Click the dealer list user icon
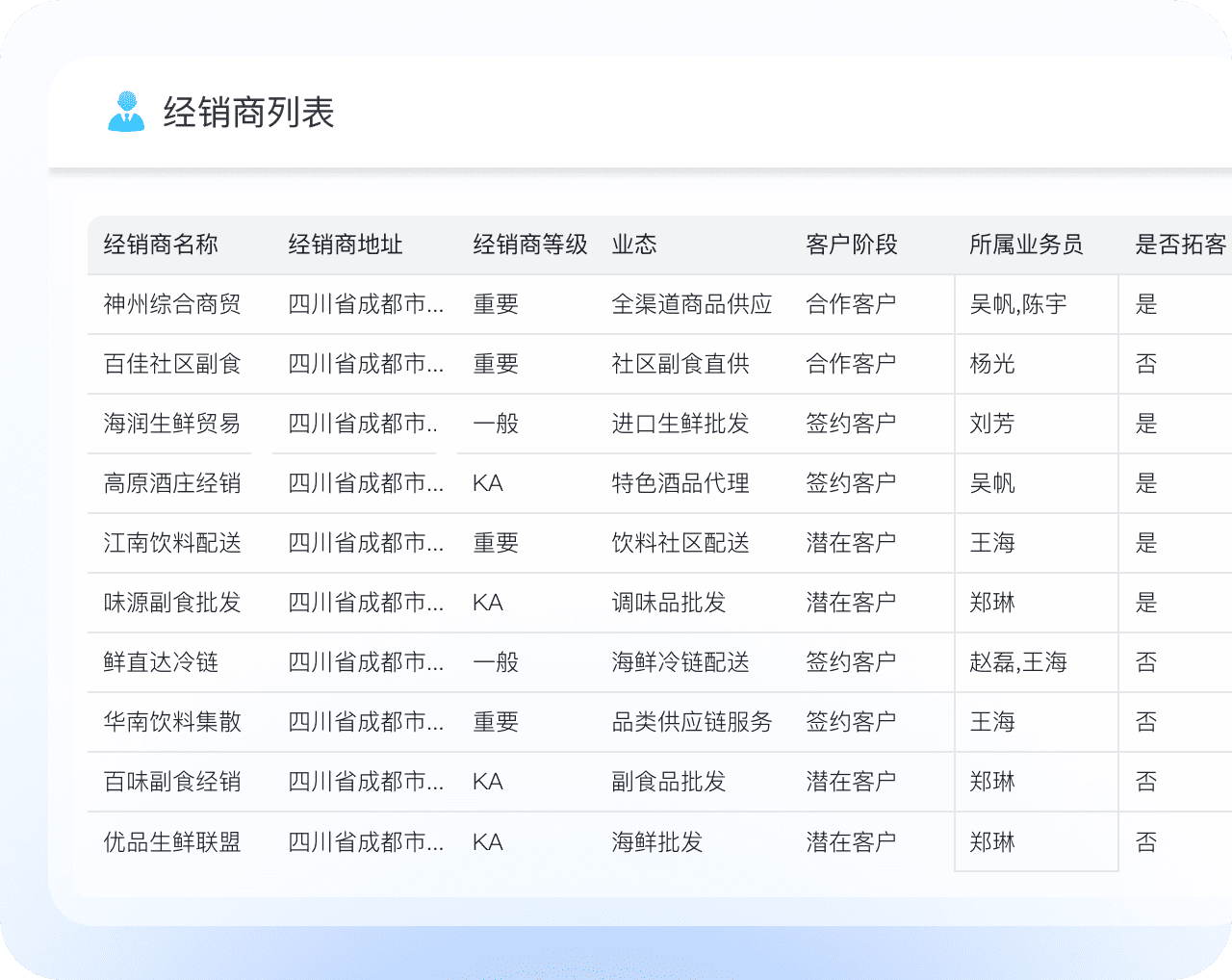Screen dimensions: 1232x980 pos(126,112)
